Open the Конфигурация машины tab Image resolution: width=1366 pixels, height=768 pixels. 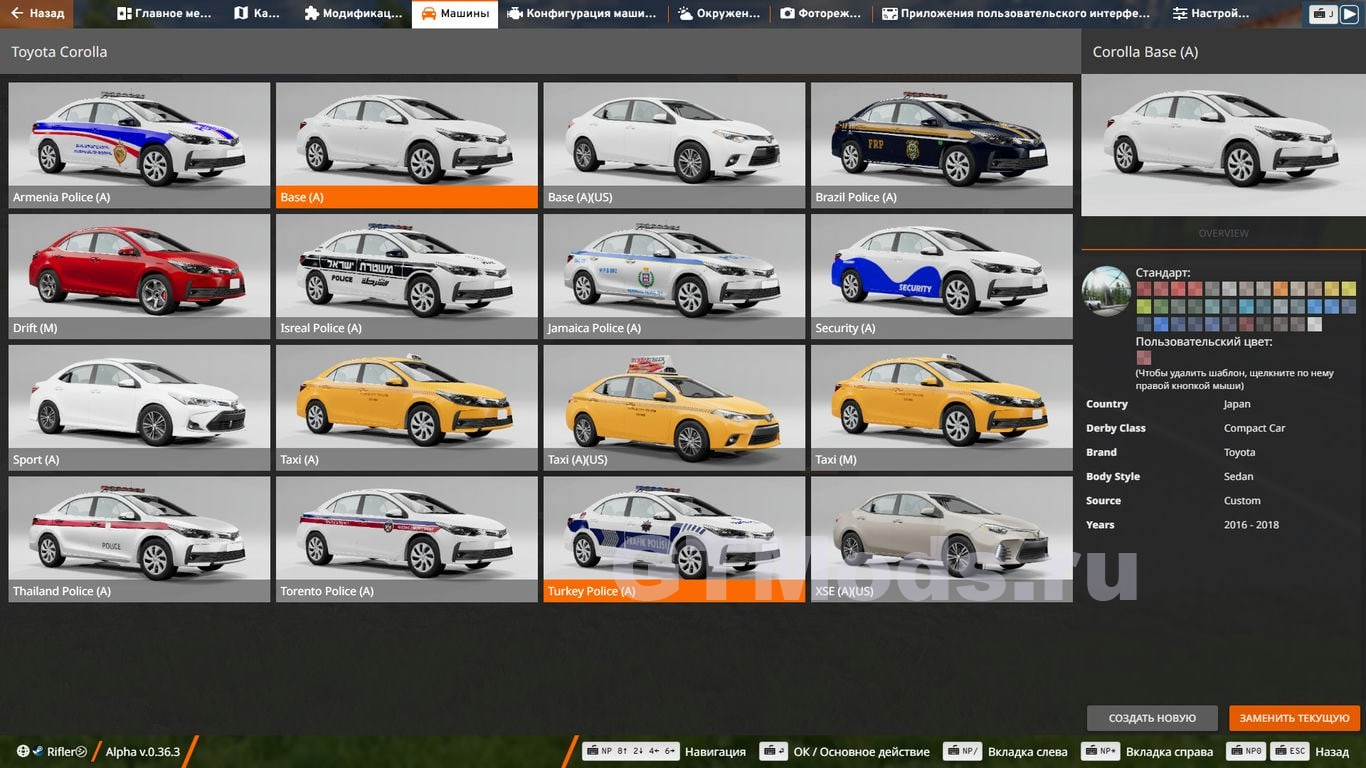coord(582,14)
